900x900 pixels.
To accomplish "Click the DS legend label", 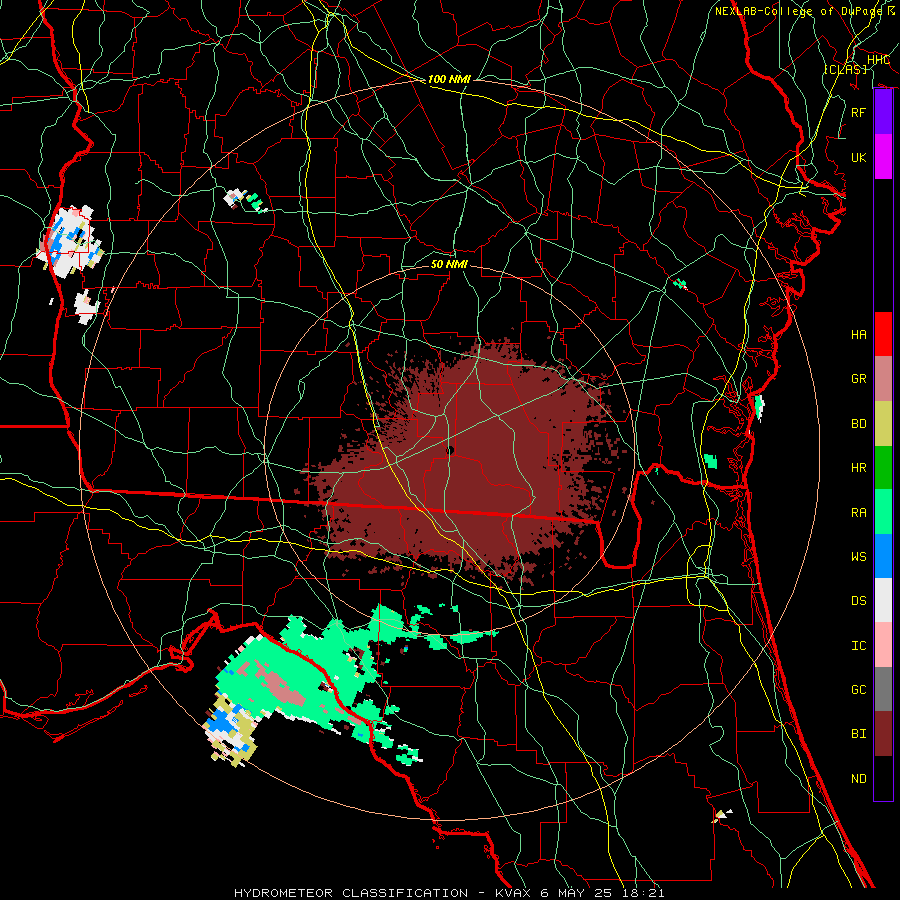I will (x=859, y=601).
